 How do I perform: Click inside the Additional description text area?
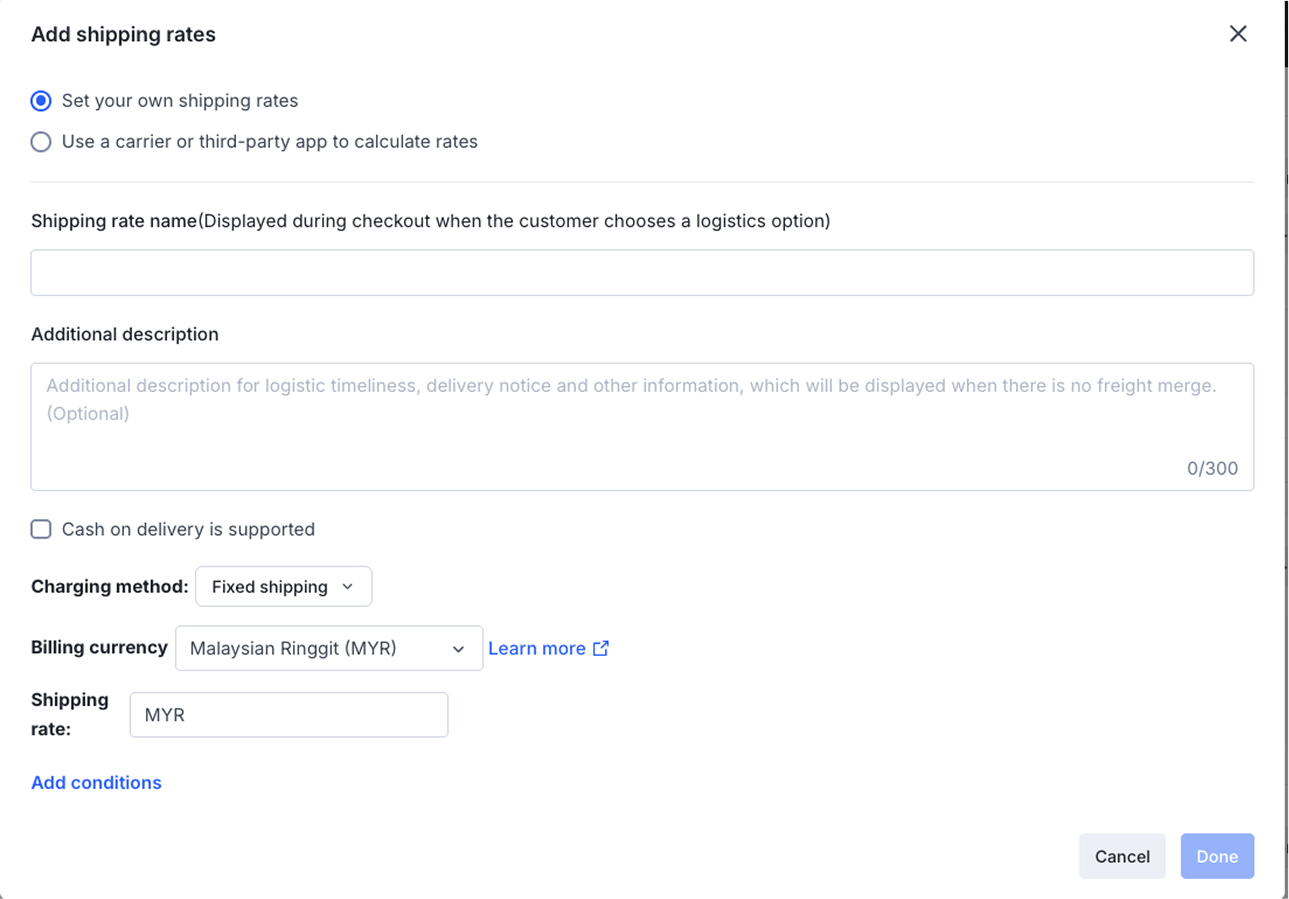pos(642,440)
